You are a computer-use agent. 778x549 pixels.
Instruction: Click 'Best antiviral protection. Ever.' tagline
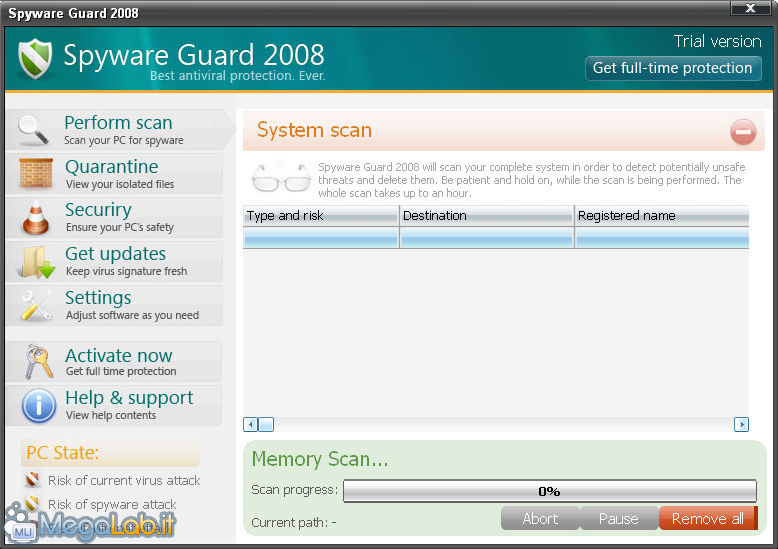click(x=238, y=75)
